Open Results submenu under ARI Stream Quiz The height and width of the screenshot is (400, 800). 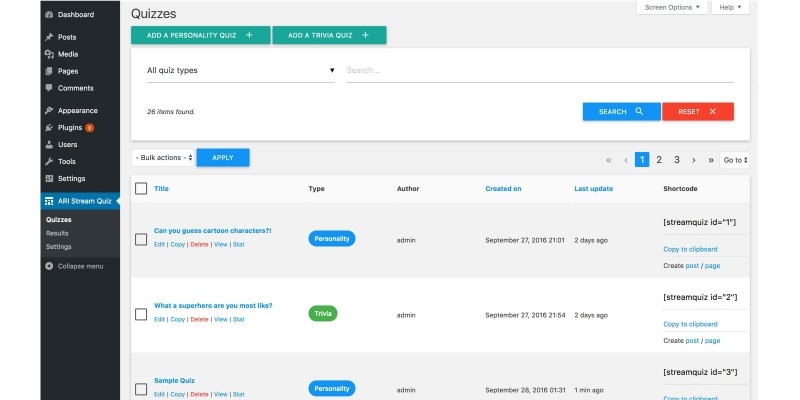(57, 233)
